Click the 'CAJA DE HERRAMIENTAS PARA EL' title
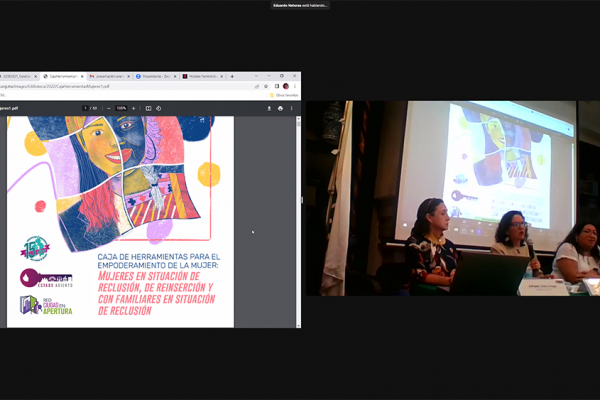The width and height of the screenshot is (600, 400). click(x=159, y=256)
